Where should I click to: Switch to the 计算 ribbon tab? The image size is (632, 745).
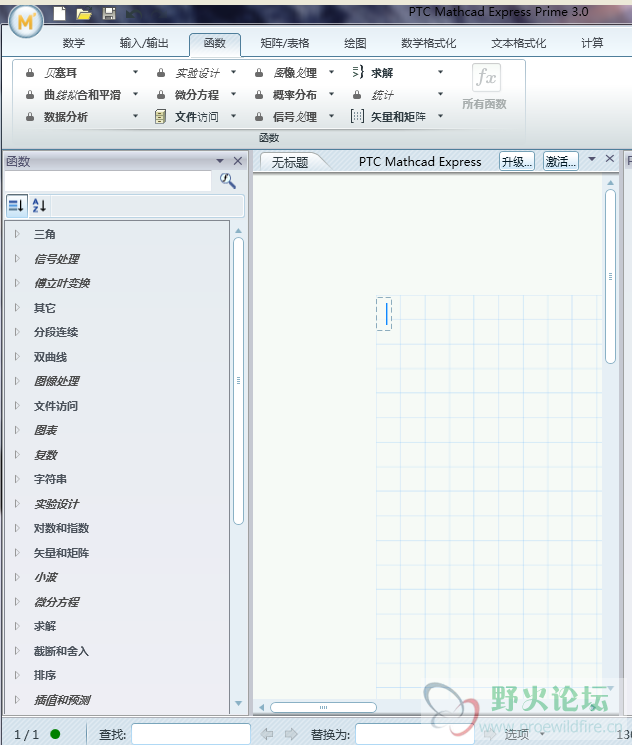(592, 43)
